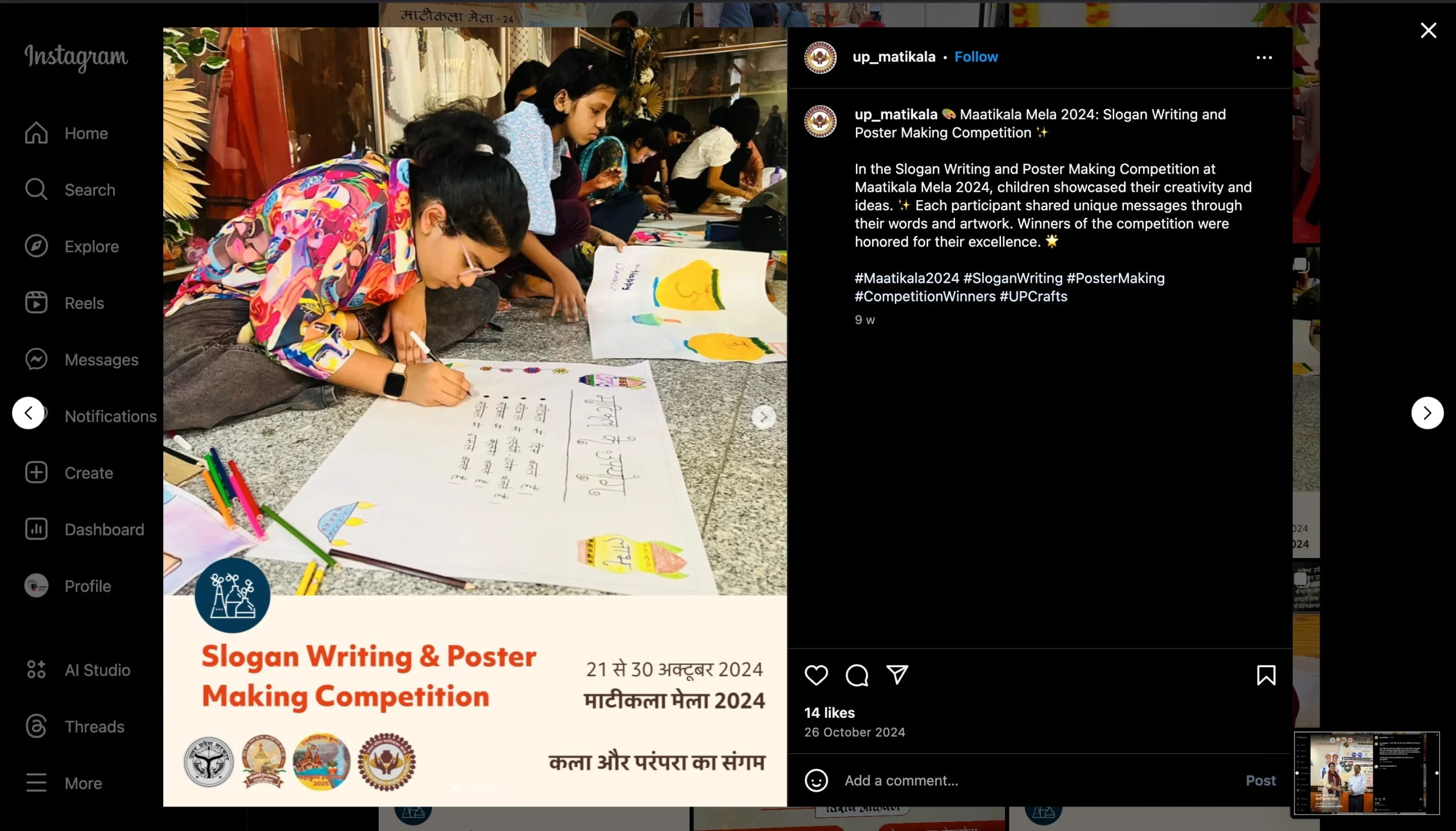Viewport: 1456px width, 831px height.
Task: Open emoji picker in comment box
Action: (816, 780)
